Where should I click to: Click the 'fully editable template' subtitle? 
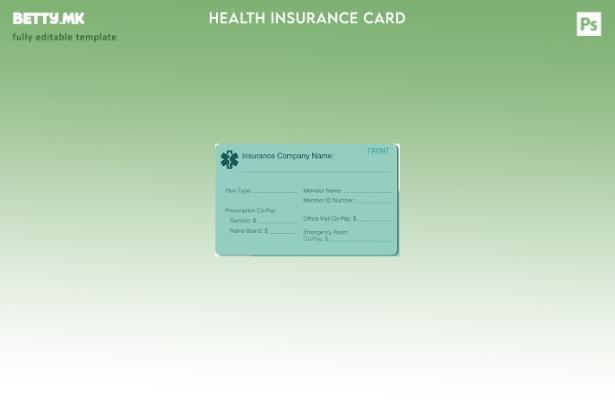[64, 37]
